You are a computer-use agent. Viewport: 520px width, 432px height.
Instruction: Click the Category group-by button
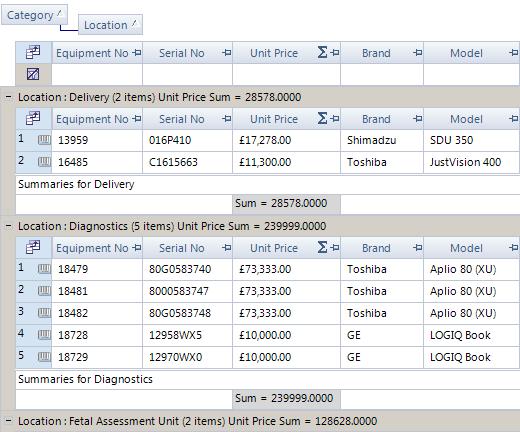tap(34, 15)
